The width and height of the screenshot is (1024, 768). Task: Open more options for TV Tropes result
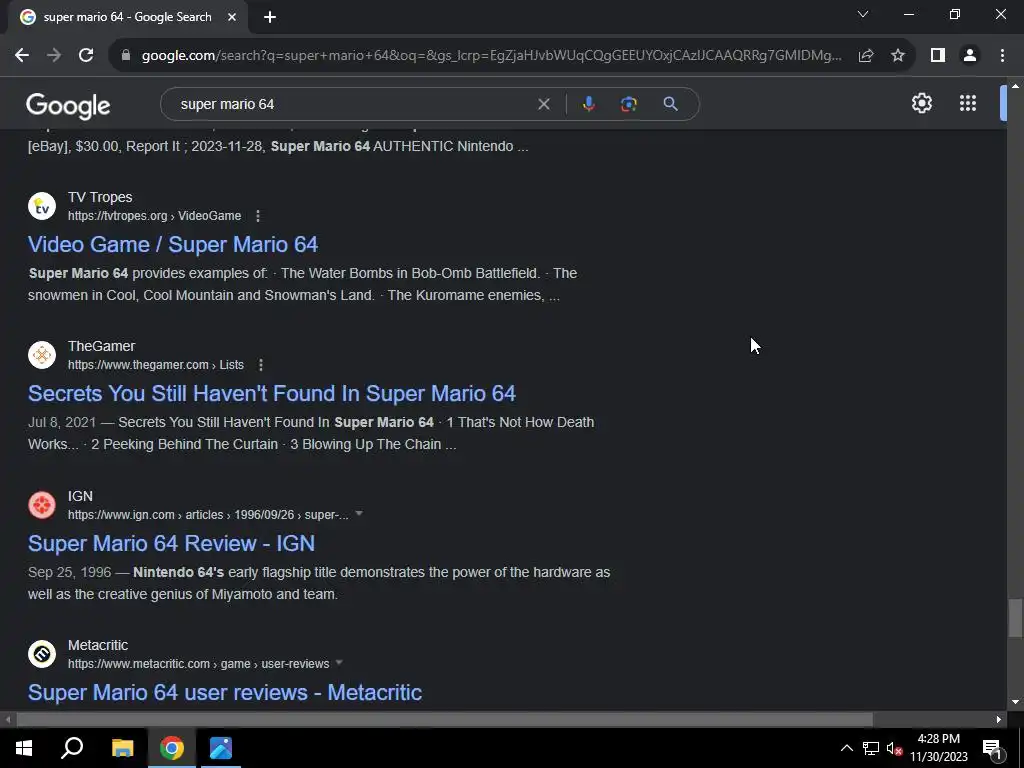tap(258, 216)
